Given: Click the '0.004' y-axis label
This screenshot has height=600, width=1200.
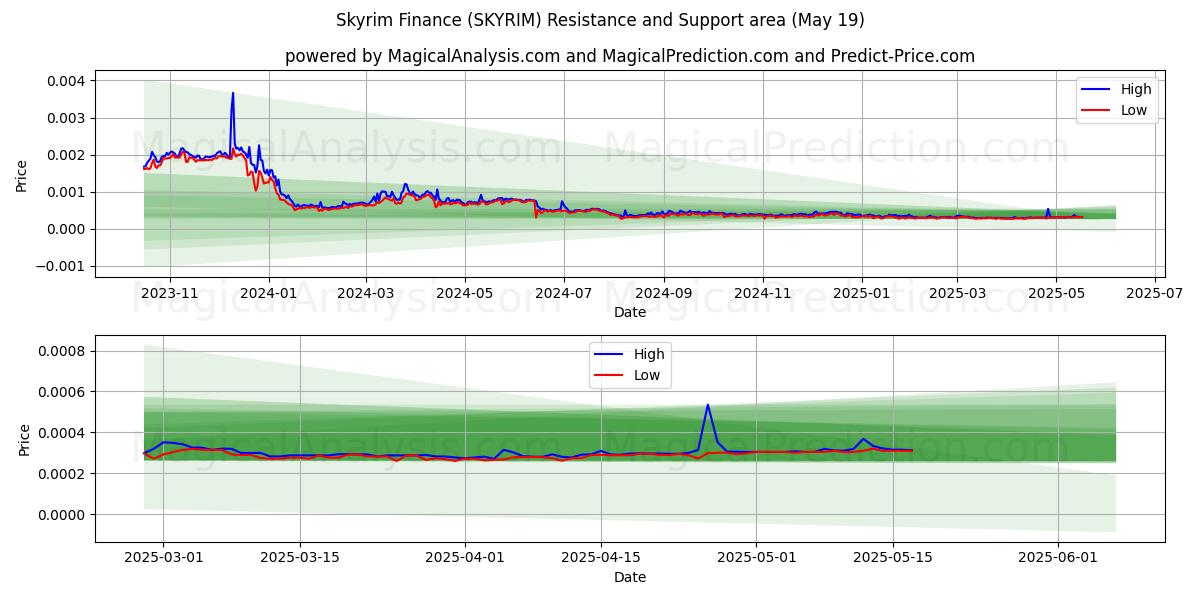Looking at the screenshot, I should pos(68,81).
